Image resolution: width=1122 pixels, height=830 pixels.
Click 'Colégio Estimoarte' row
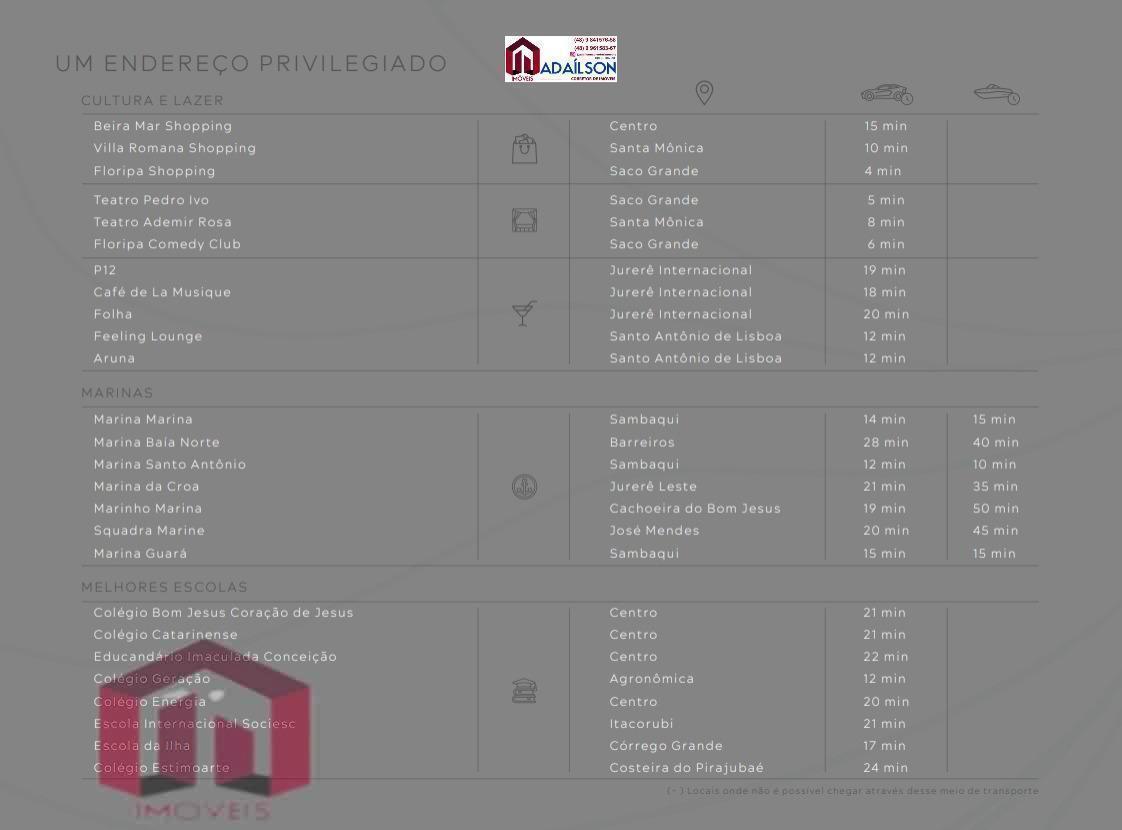click(162, 768)
